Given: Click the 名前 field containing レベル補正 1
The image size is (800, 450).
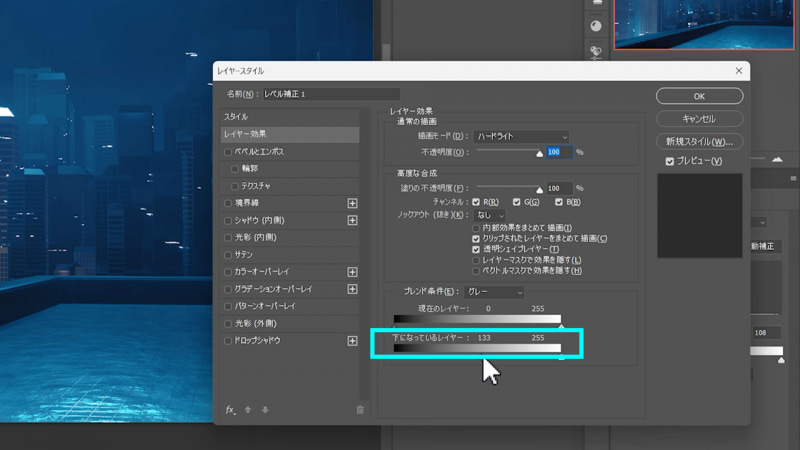Looking at the screenshot, I should 331,94.
